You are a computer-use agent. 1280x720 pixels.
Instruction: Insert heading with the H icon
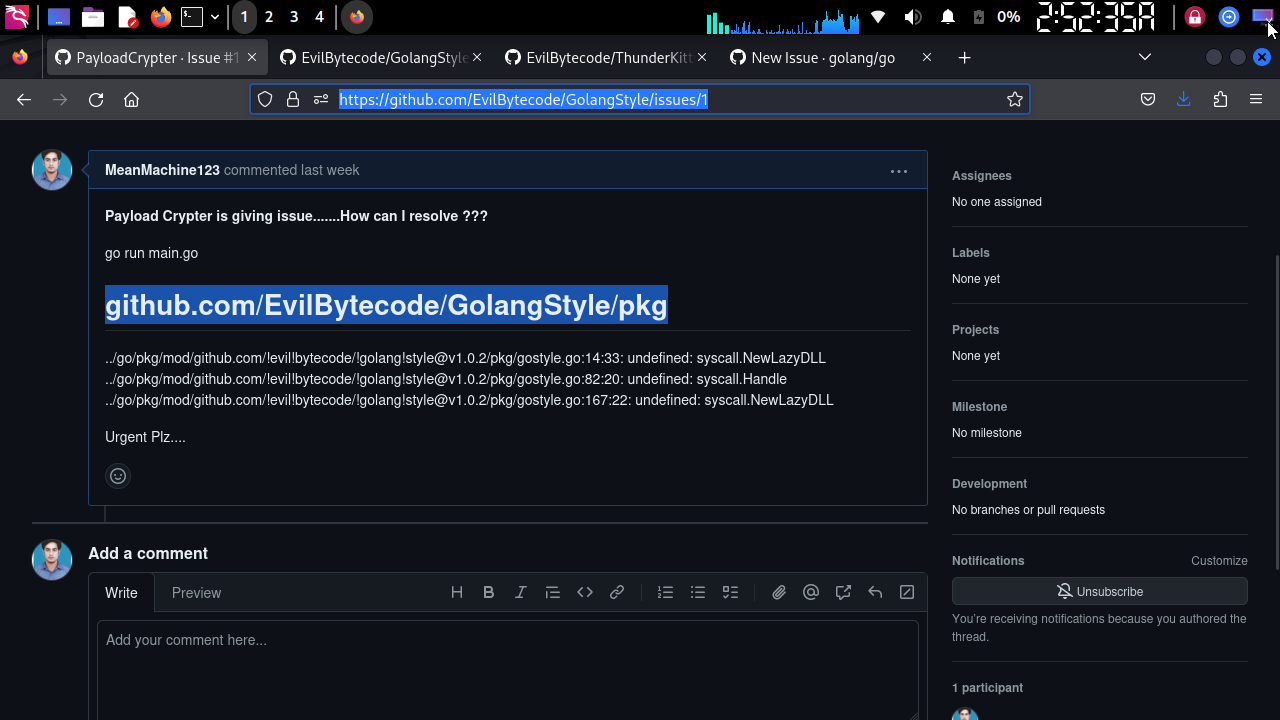pos(457,592)
